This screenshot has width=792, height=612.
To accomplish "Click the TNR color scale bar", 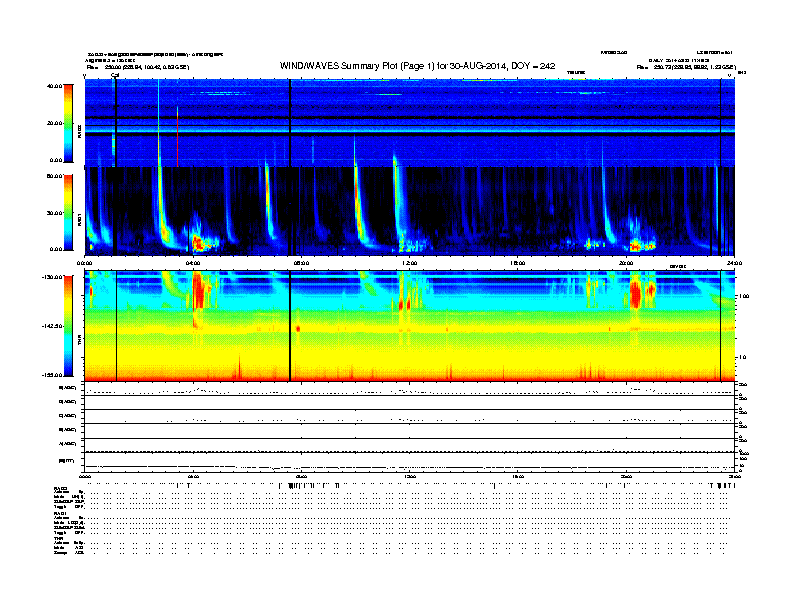I will coord(68,326).
